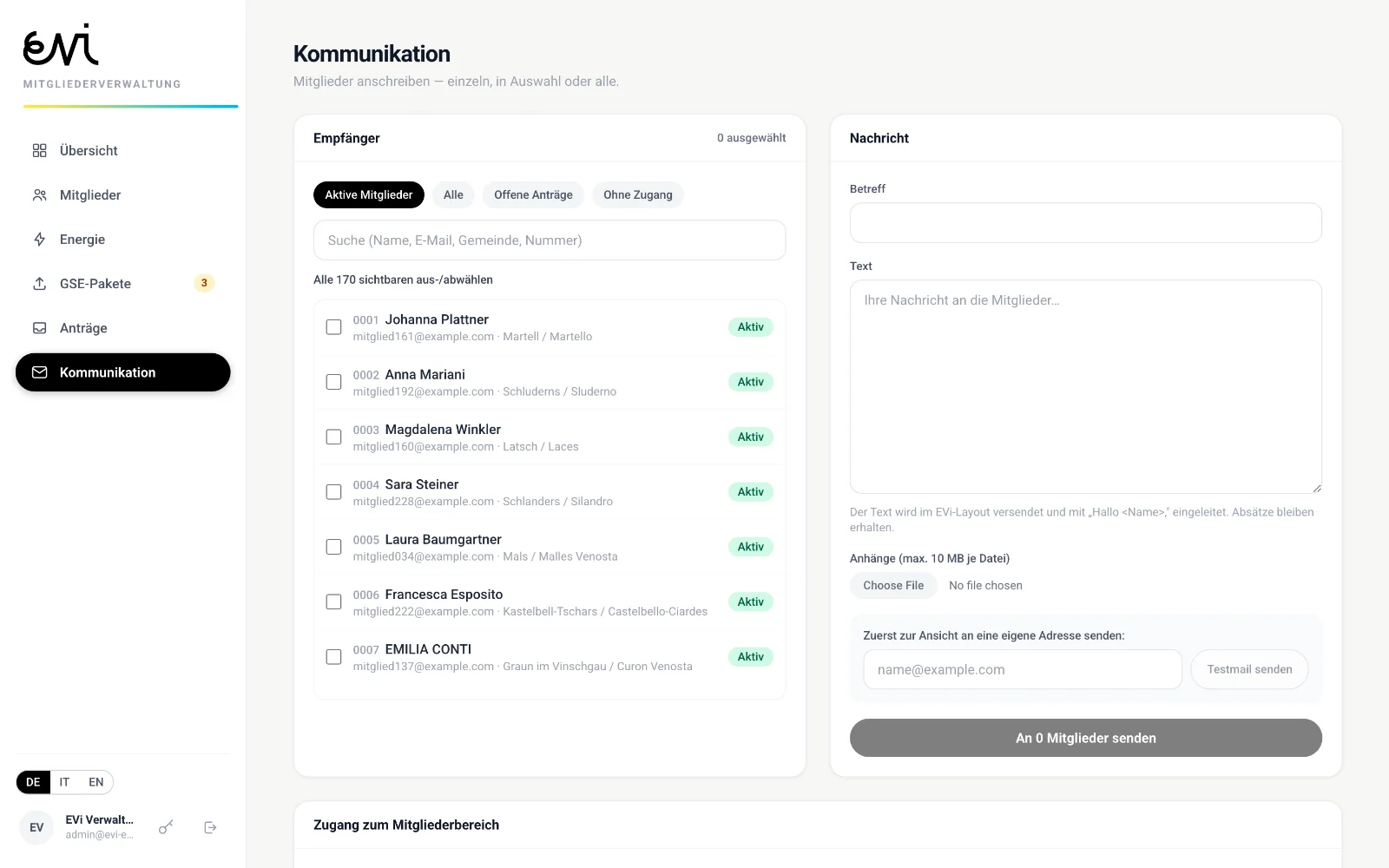Image resolution: width=1389 pixels, height=868 pixels.
Task: Open the Übersicht menu item
Action: click(x=122, y=151)
